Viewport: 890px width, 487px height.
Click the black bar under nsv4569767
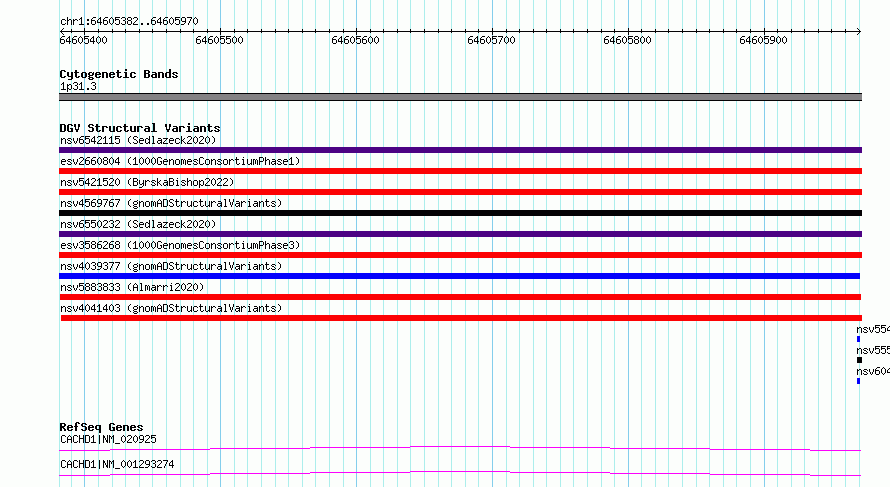click(x=460, y=213)
